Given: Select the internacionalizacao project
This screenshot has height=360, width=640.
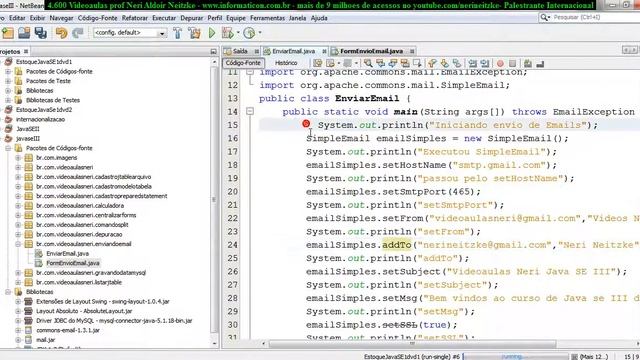Looking at the screenshot, I should tap(40, 119).
